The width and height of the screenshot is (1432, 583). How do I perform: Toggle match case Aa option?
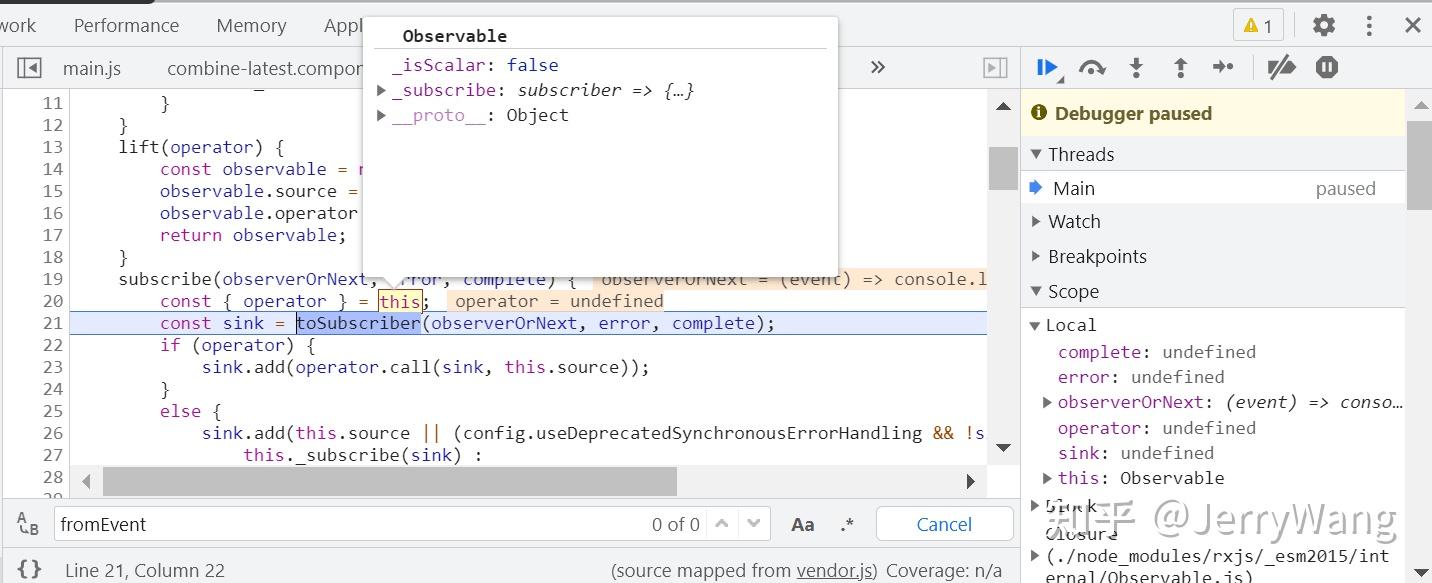[x=803, y=524]
